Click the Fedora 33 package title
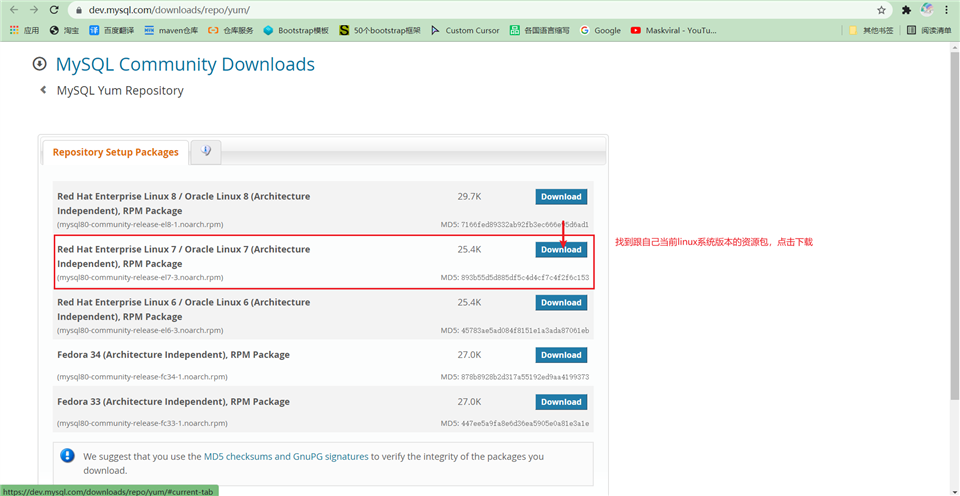This screenshot has width=960, height=496. tap(173, 402)
